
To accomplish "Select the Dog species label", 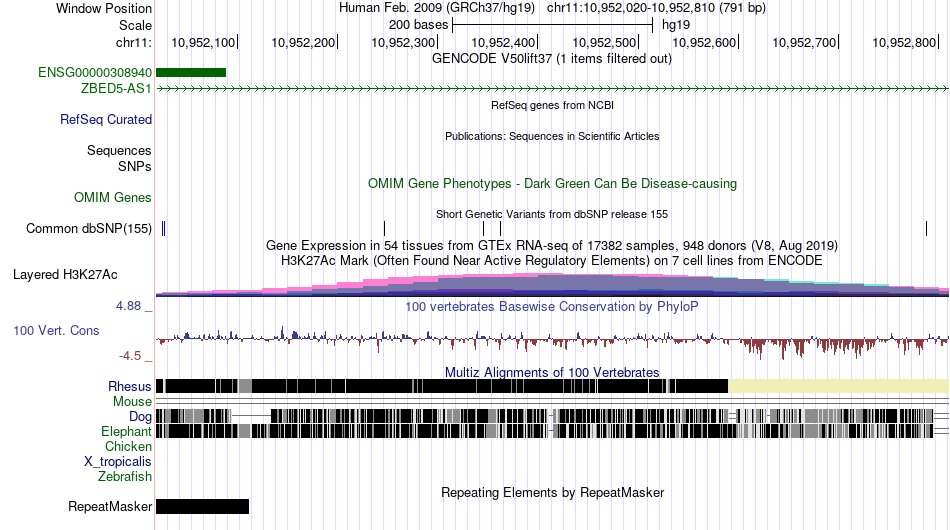I will pos(140,416).
